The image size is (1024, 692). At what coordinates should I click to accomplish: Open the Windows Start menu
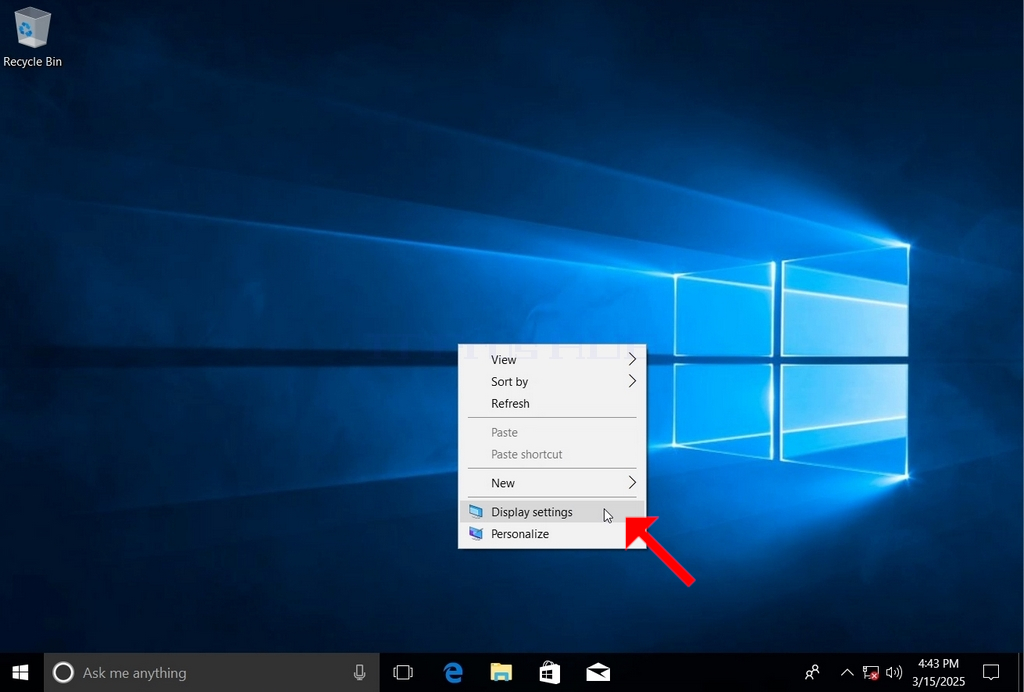(20, 672)
